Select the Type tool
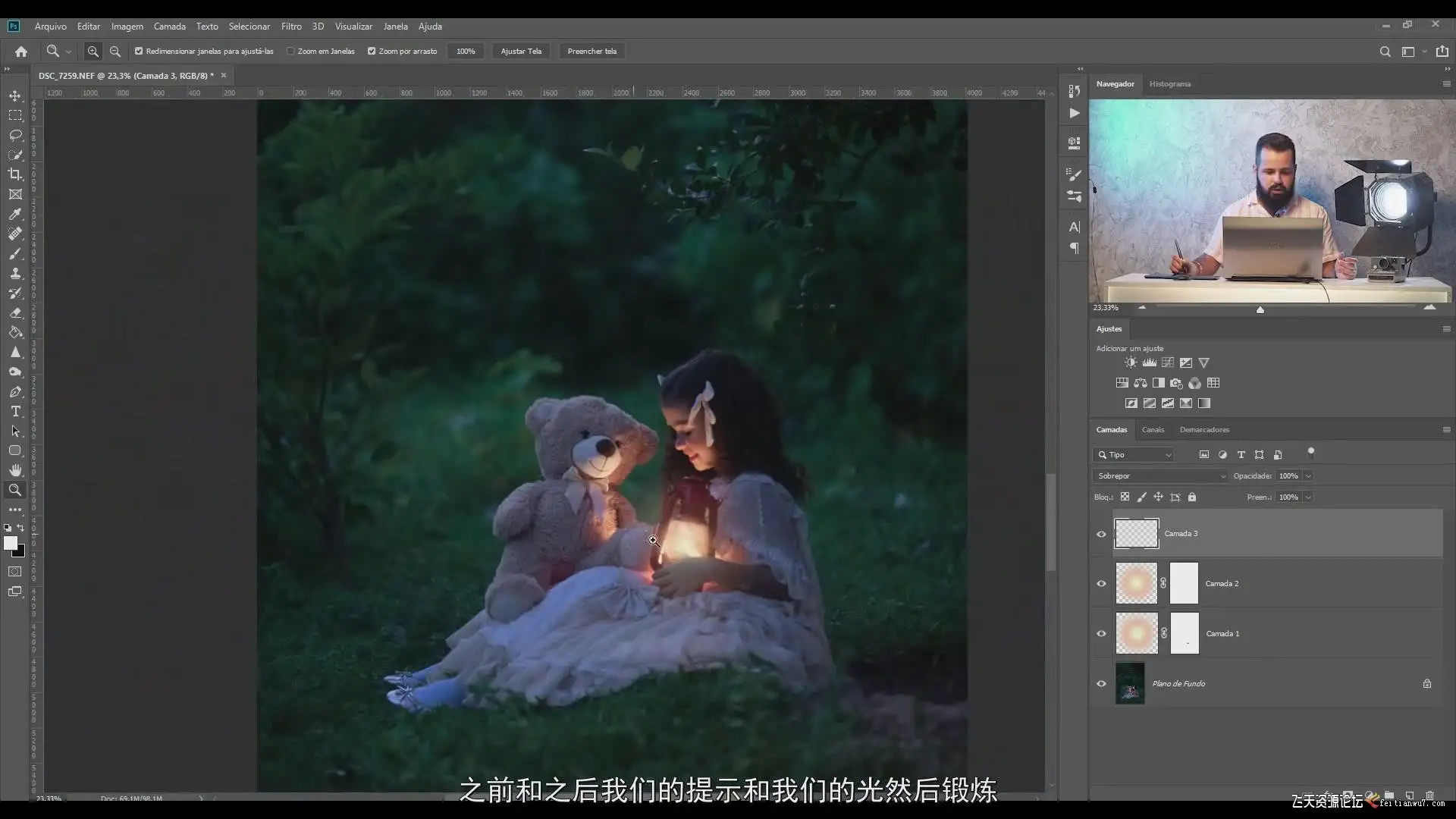The height and width of the screenshot is (819, 1456). (x=15, y=411)
